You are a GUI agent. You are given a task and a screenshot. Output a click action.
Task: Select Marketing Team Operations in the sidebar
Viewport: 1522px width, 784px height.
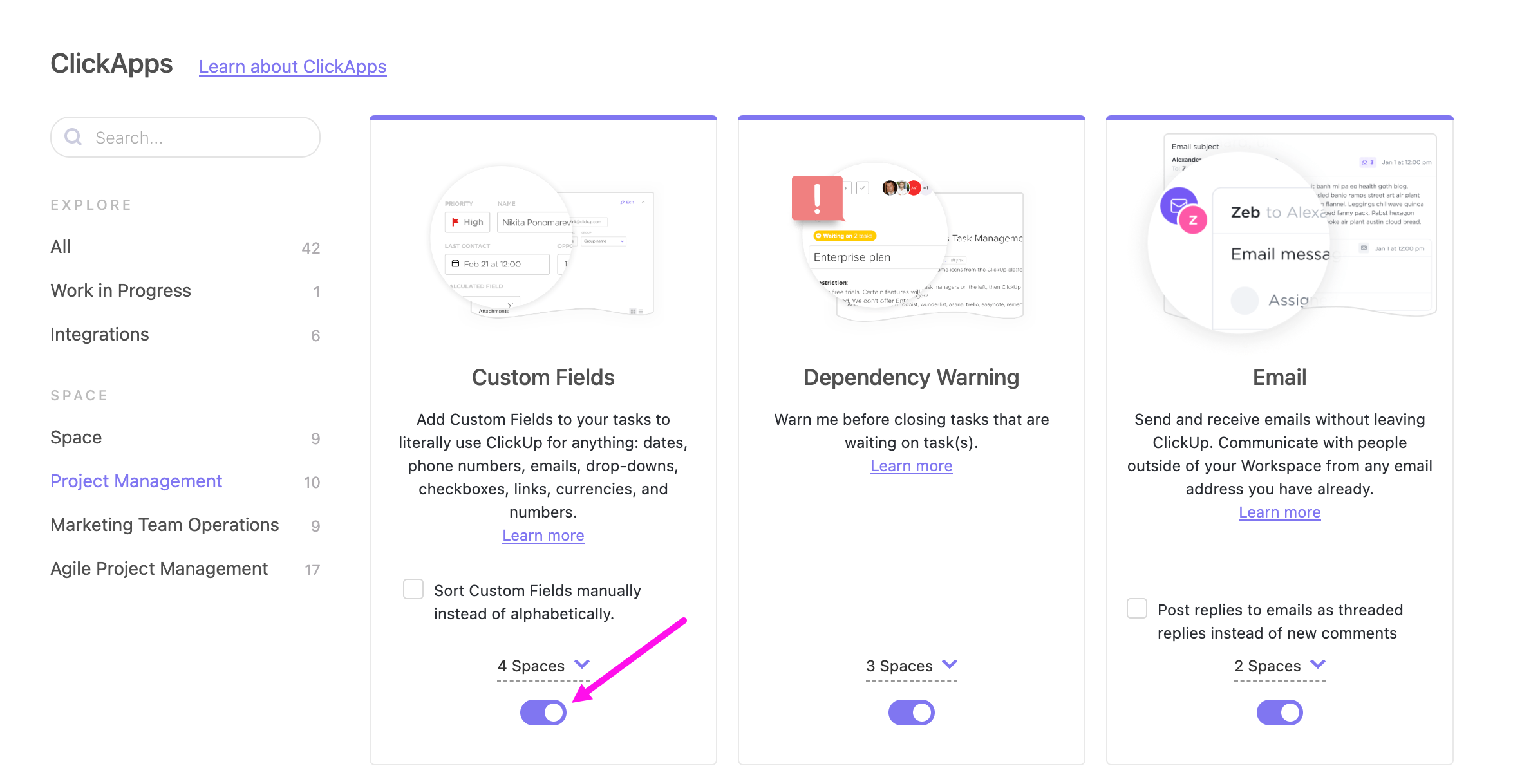point(164,525)
